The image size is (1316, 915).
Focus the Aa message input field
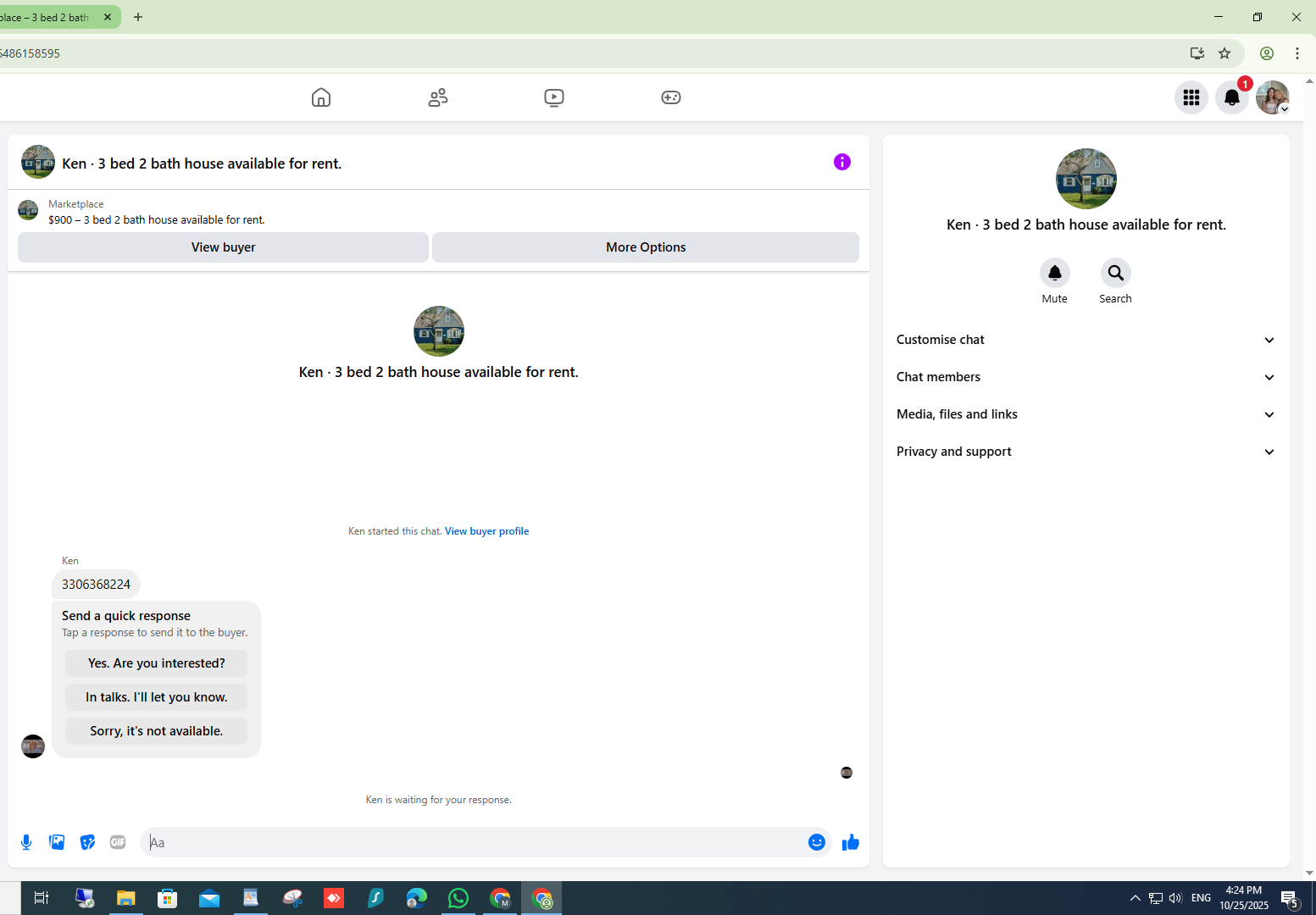[475, 842]
